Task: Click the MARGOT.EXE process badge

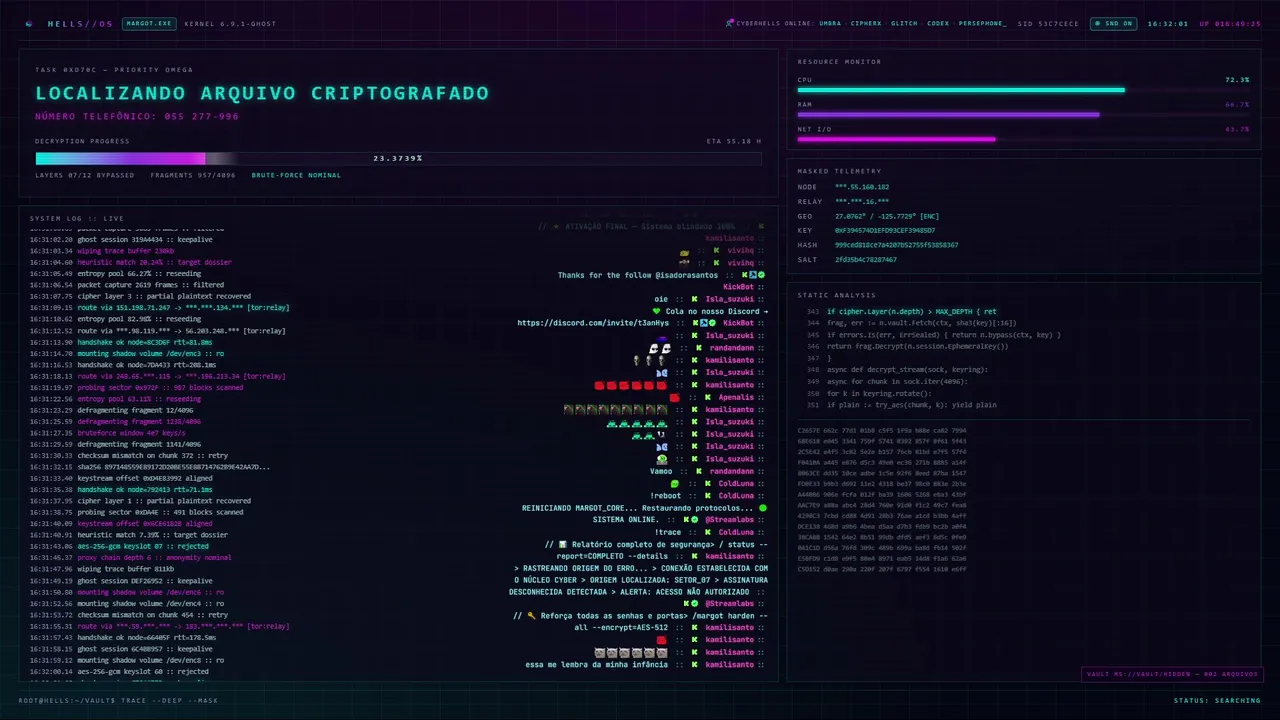Action: point(147,23)
